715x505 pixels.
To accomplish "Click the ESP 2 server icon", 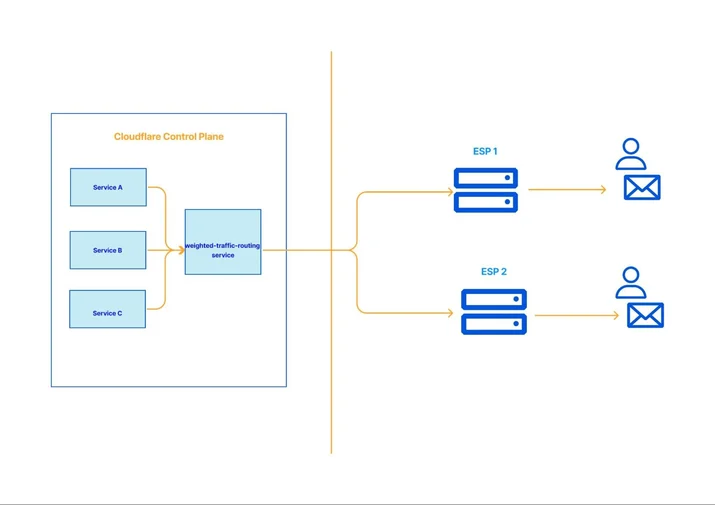I will coord(494,312).
